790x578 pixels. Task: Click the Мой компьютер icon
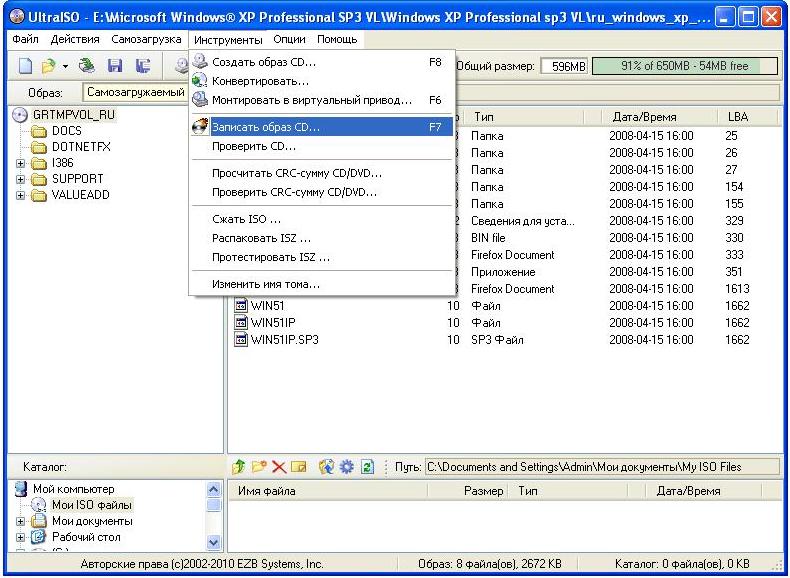(x=20, y=489)
